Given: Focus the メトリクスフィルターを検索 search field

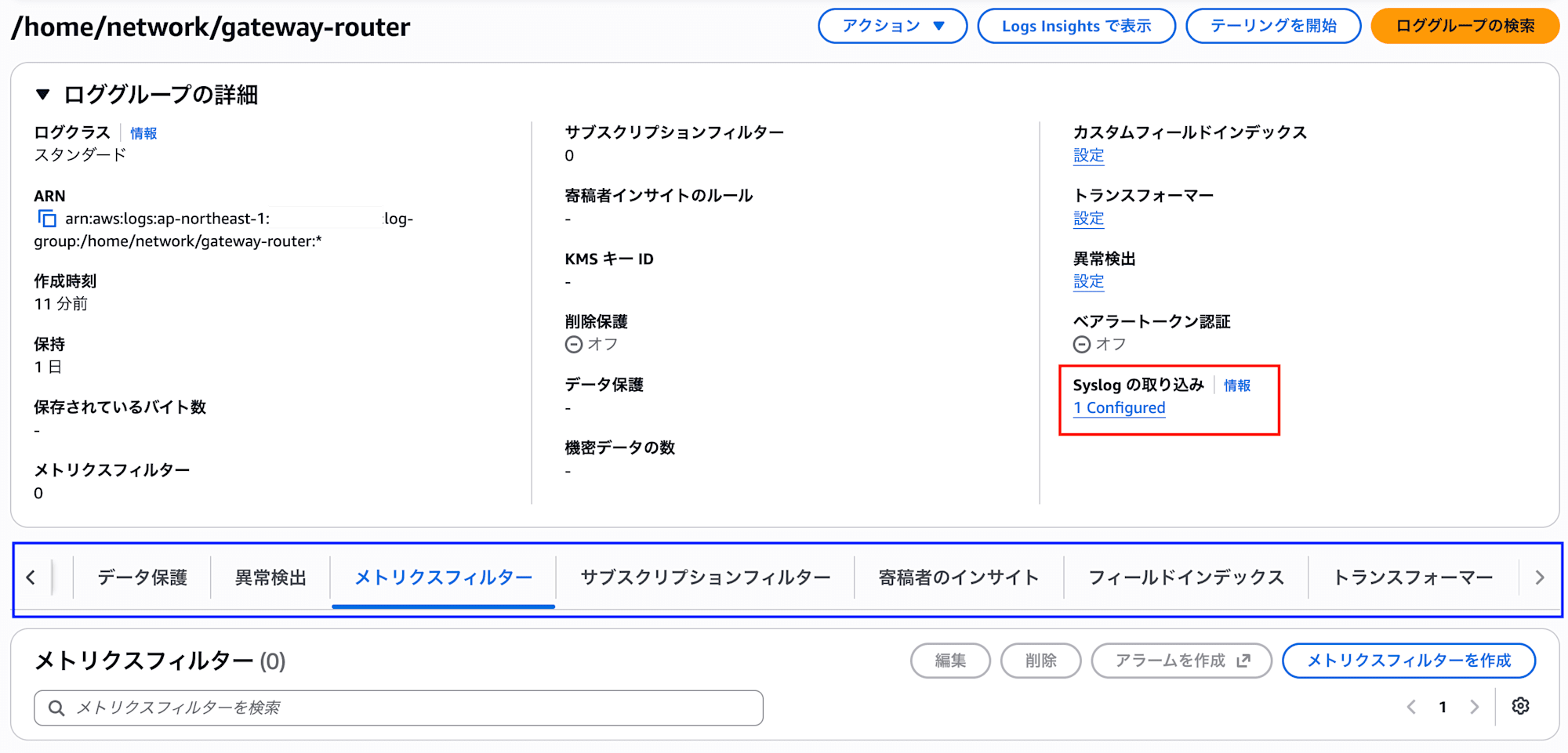Looking at the screenshot, I should coord(398,708).
